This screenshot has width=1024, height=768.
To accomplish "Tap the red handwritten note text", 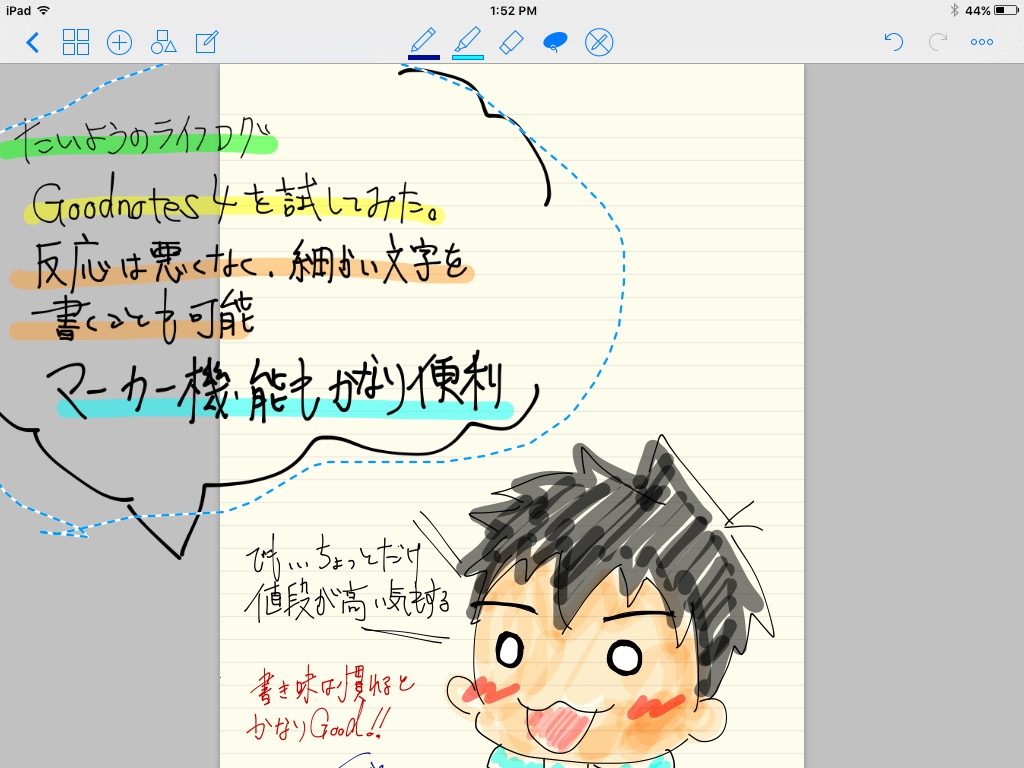I will [328, 705].
